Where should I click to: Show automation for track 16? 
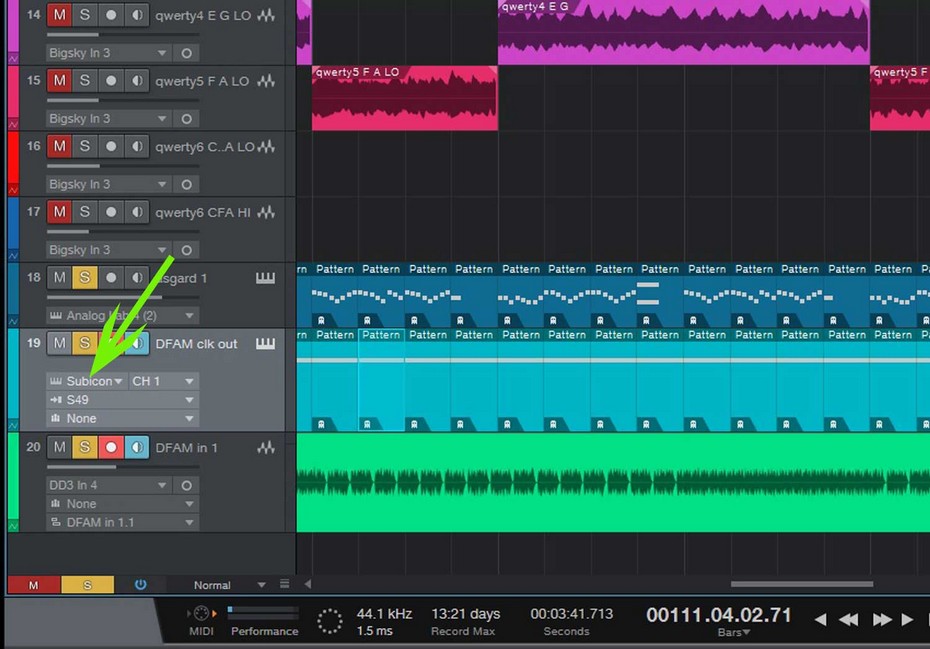click(x=13, y=189)
